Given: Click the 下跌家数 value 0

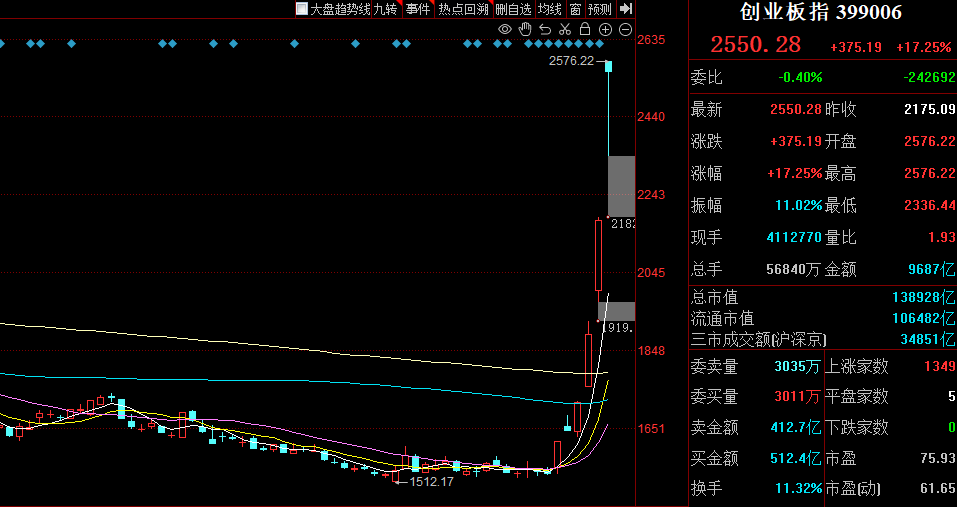Looking at the screenshot, I should [952, 428].
